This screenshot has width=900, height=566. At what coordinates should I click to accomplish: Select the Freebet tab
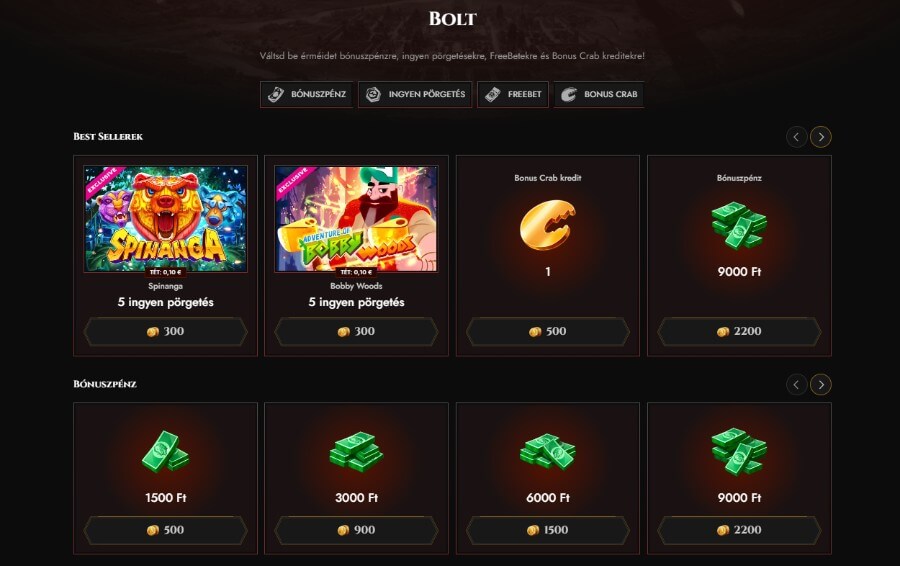pos(513,94)
